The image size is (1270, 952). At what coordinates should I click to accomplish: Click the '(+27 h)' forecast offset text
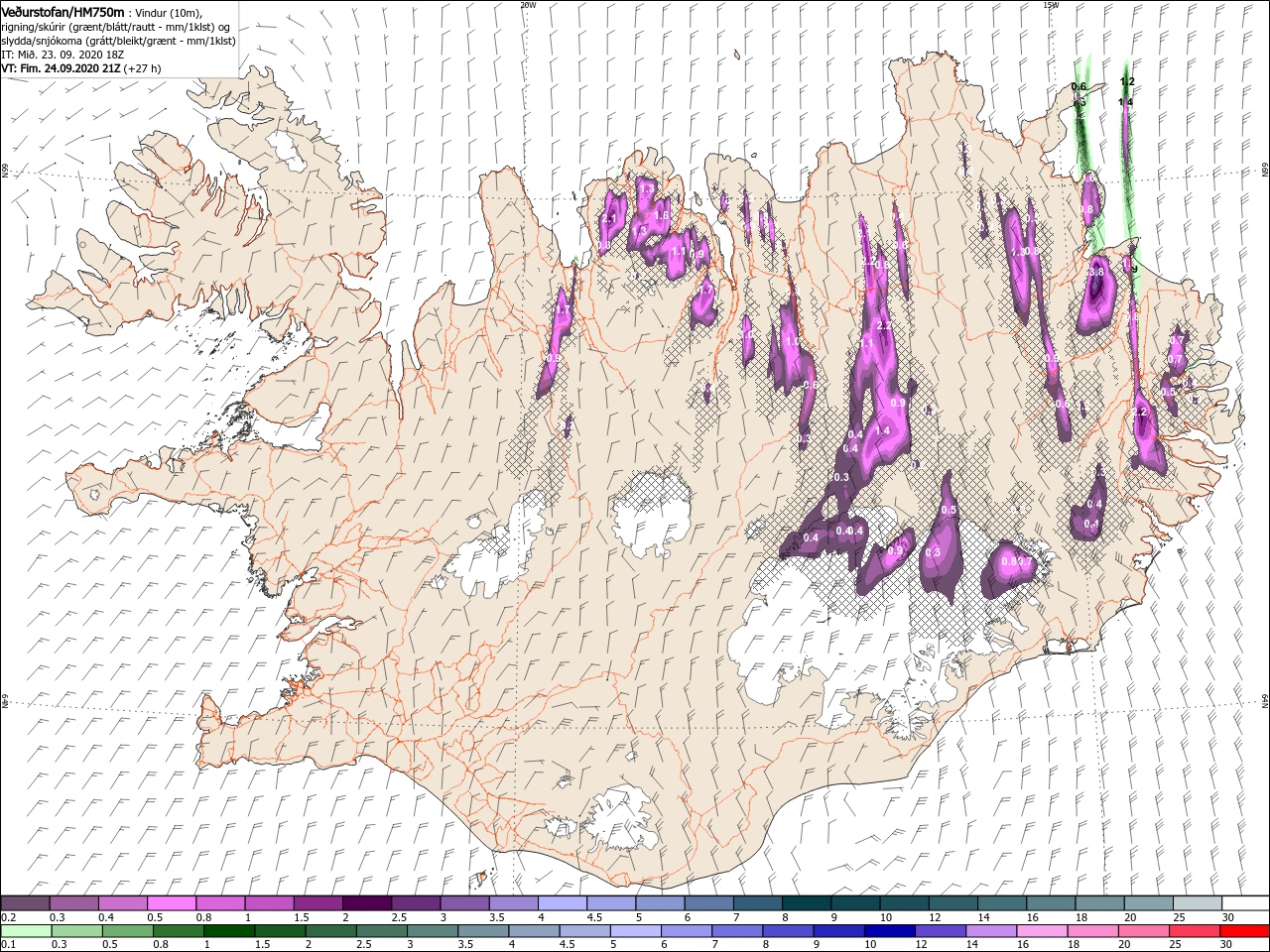click(x=143, y=68)
